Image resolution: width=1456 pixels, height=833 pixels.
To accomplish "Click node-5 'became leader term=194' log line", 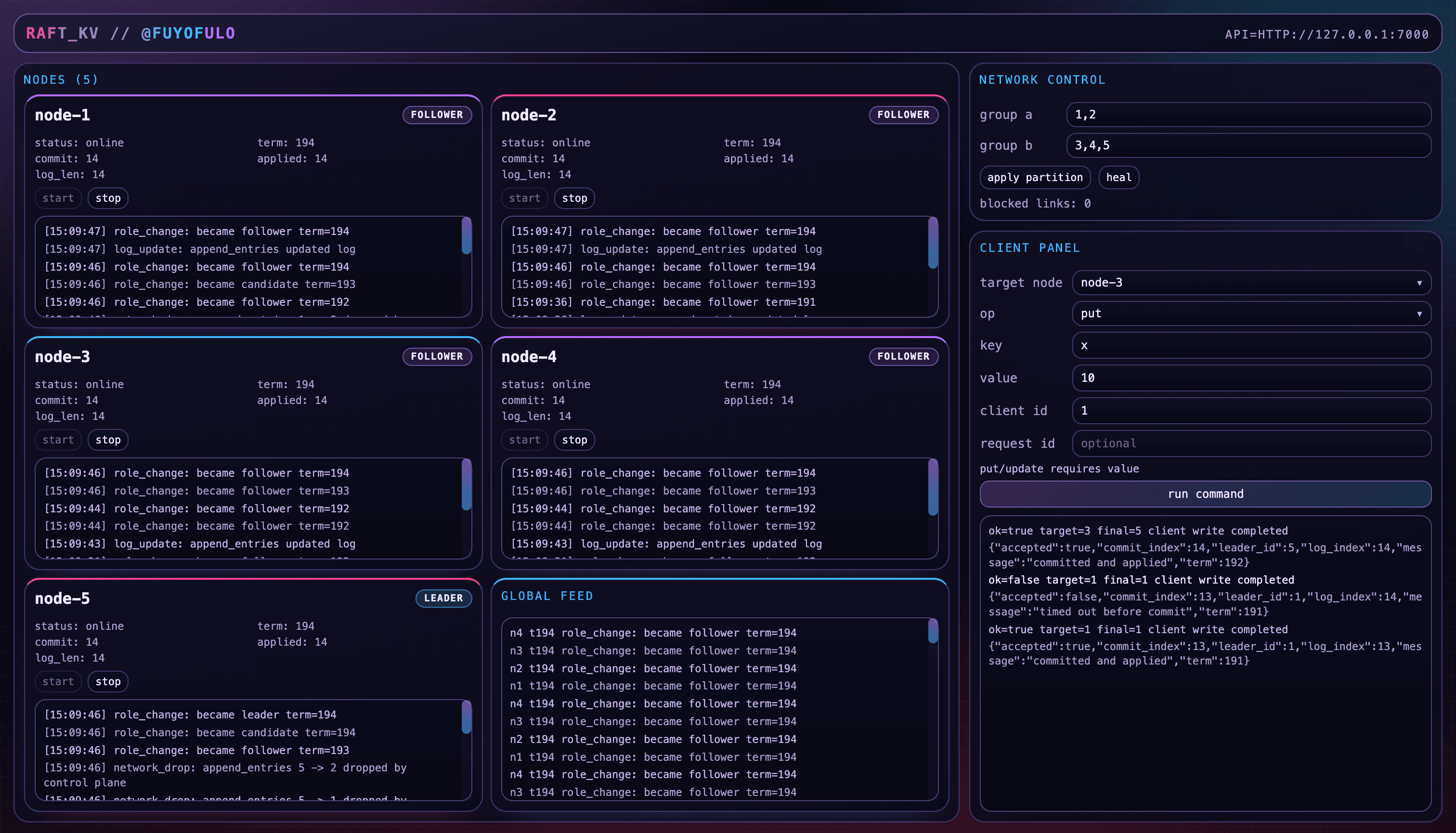I will 190,715.
